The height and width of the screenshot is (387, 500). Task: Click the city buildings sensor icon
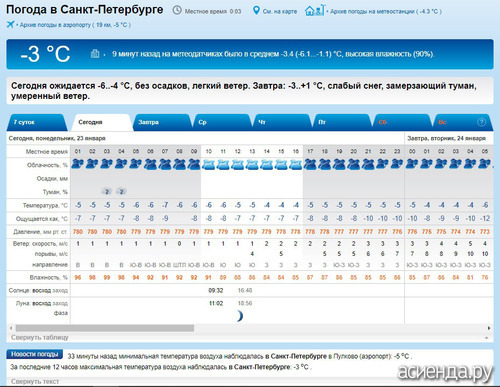coord(95,53)
